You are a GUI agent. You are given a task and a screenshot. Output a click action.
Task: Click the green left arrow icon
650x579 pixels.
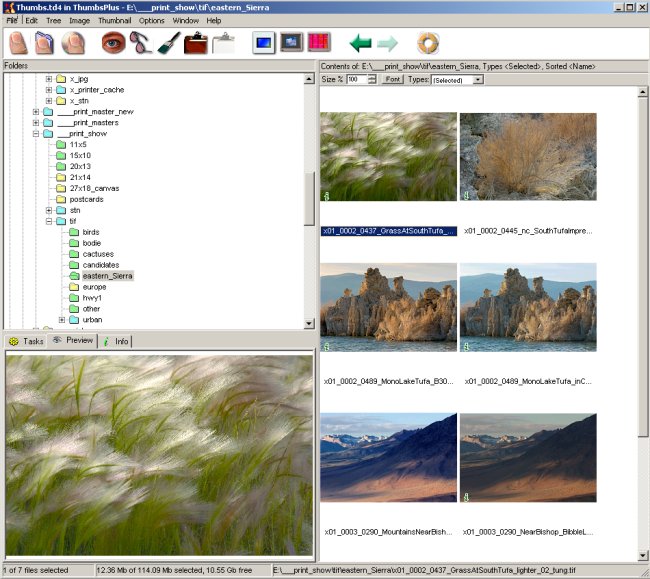point(360,43)
